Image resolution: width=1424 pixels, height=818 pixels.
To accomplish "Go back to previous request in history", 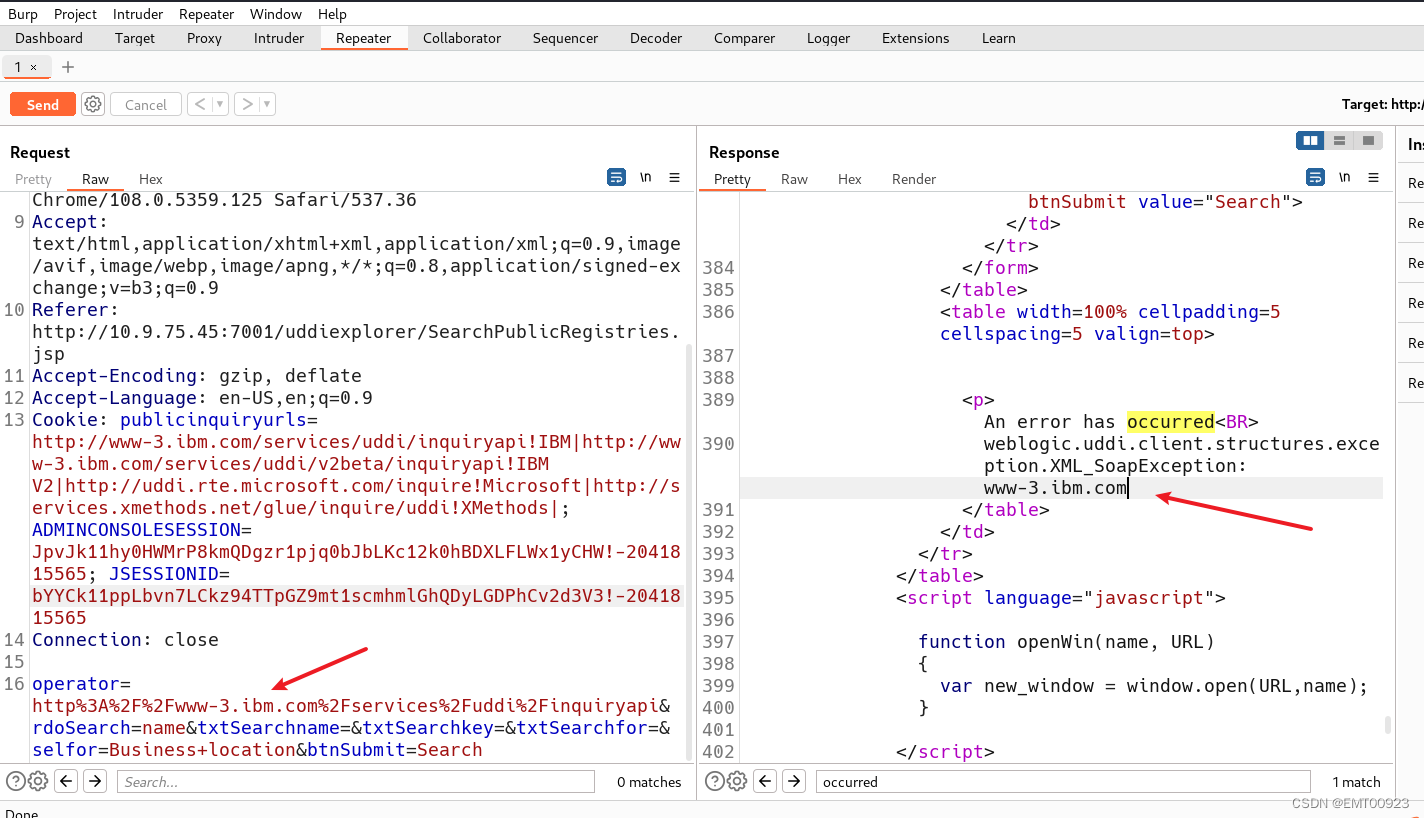I will 199,104.
